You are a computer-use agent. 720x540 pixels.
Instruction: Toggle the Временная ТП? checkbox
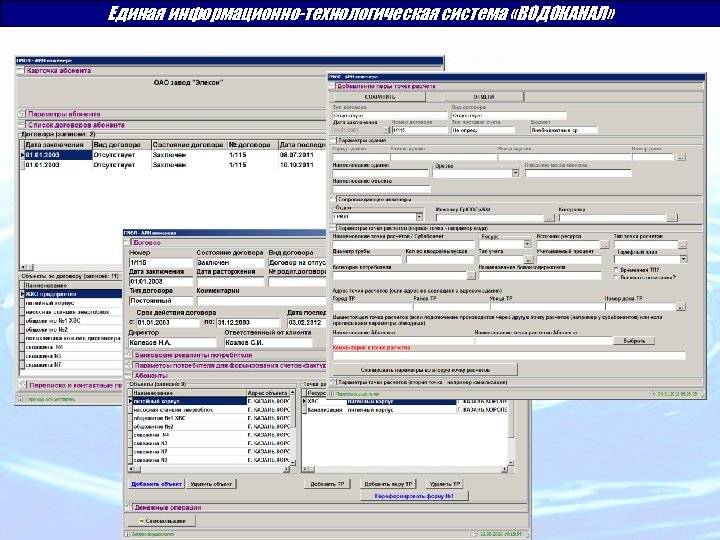(x=616, y=270)
